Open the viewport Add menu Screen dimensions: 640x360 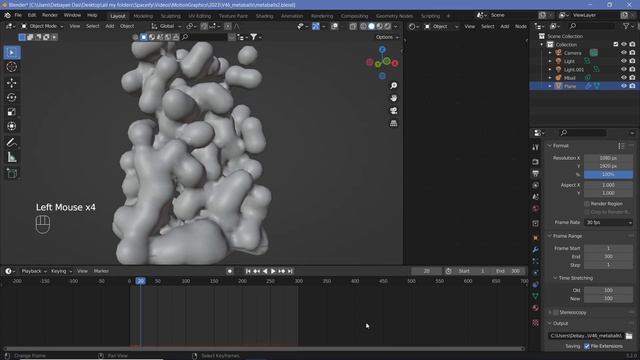[x=110, y=26]
